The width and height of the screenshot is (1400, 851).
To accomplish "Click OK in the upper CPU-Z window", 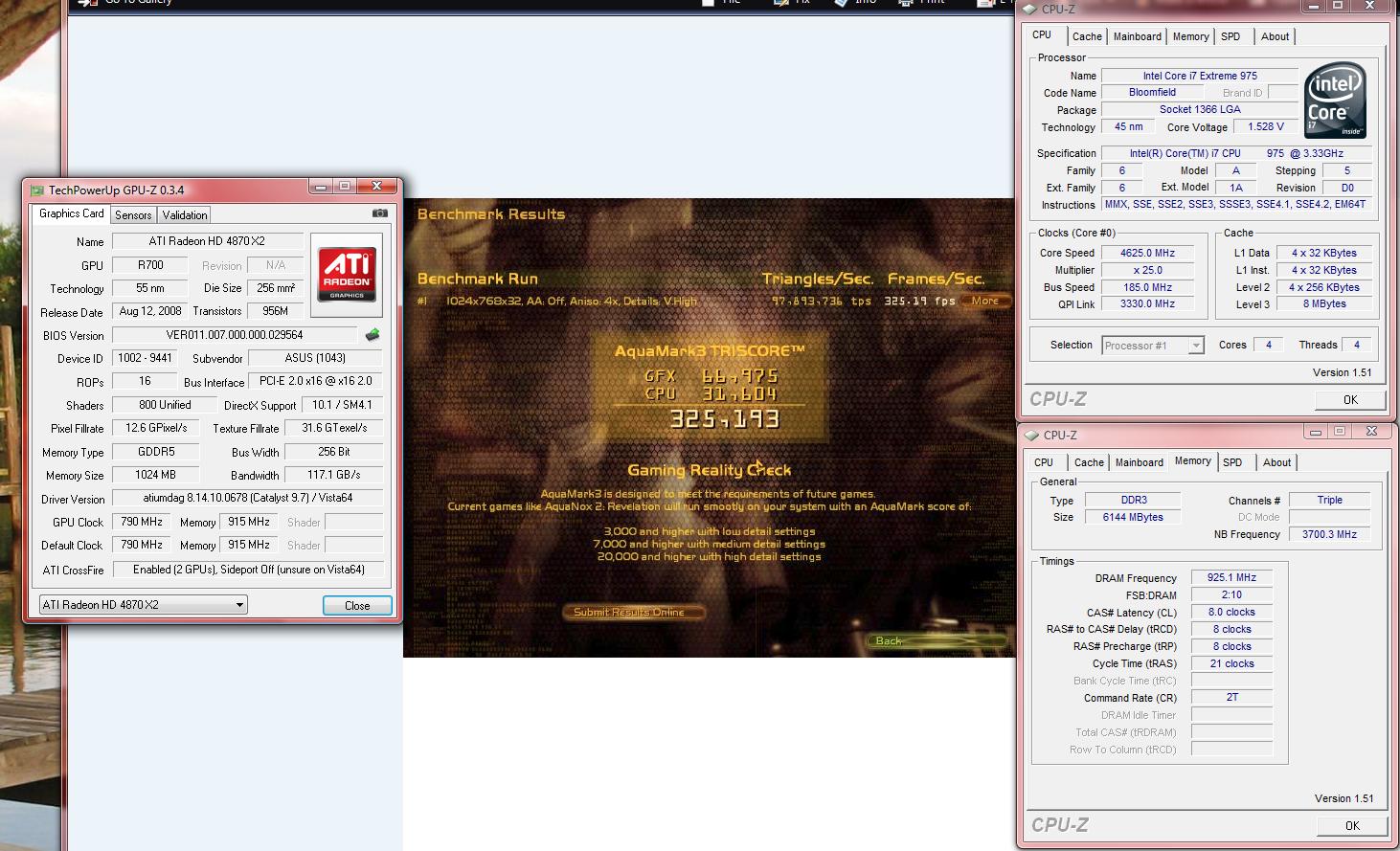I will 1350,400.
